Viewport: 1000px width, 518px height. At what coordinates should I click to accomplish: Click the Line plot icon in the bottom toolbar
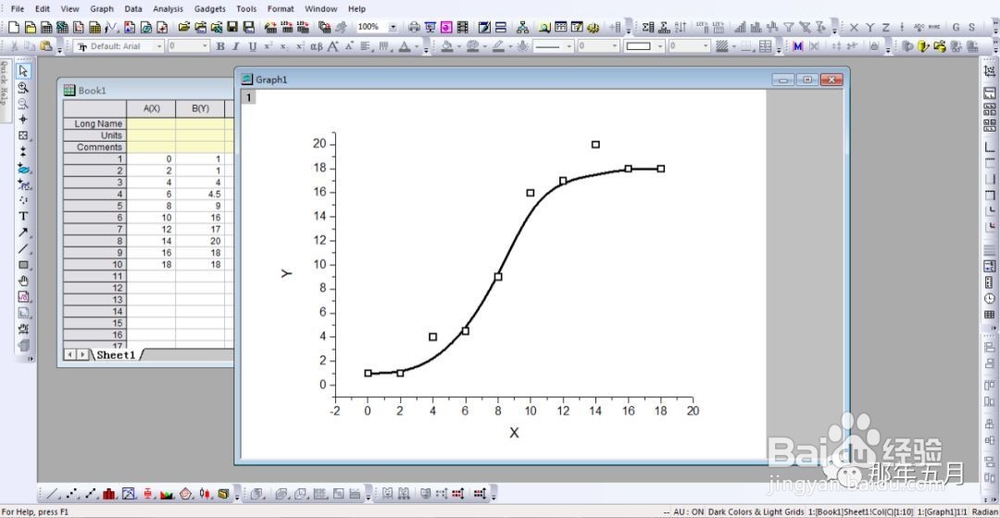[54, 493]
